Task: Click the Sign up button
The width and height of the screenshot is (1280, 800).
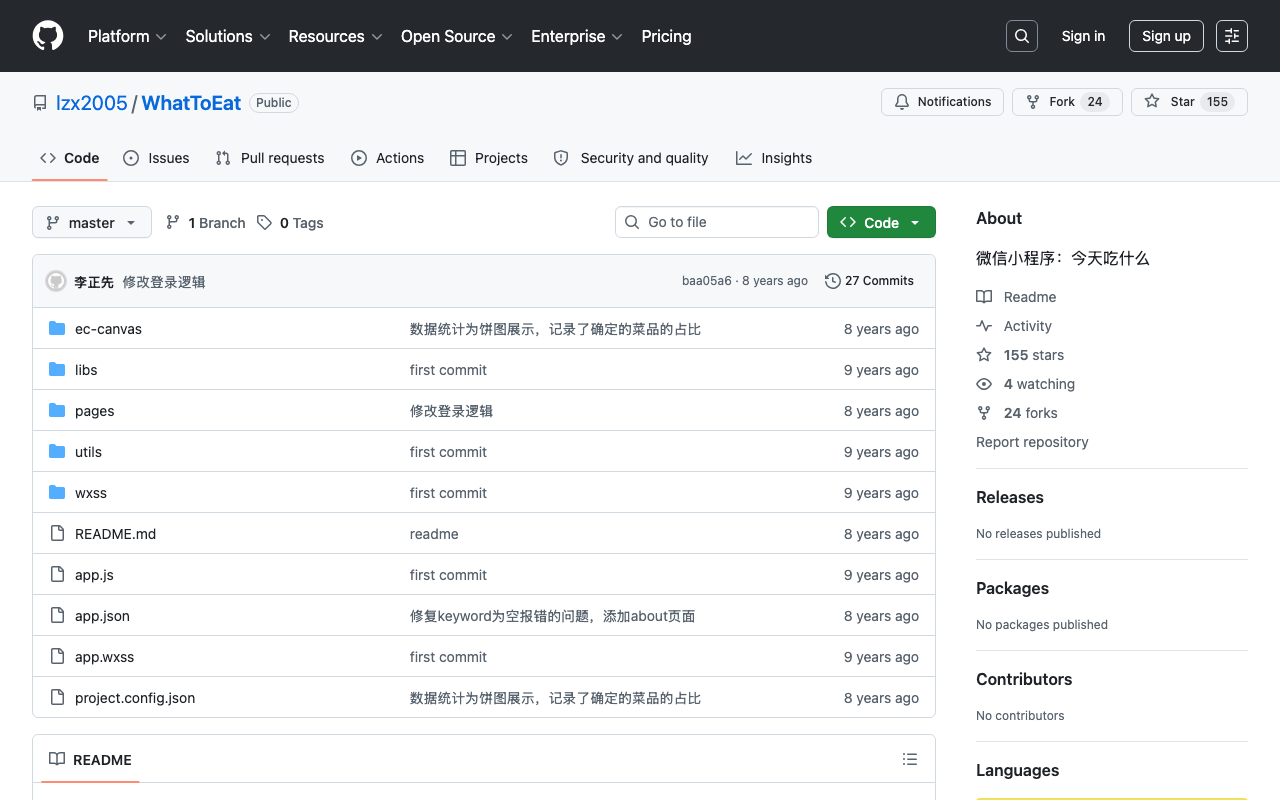Action: (x=1166, y=36)
